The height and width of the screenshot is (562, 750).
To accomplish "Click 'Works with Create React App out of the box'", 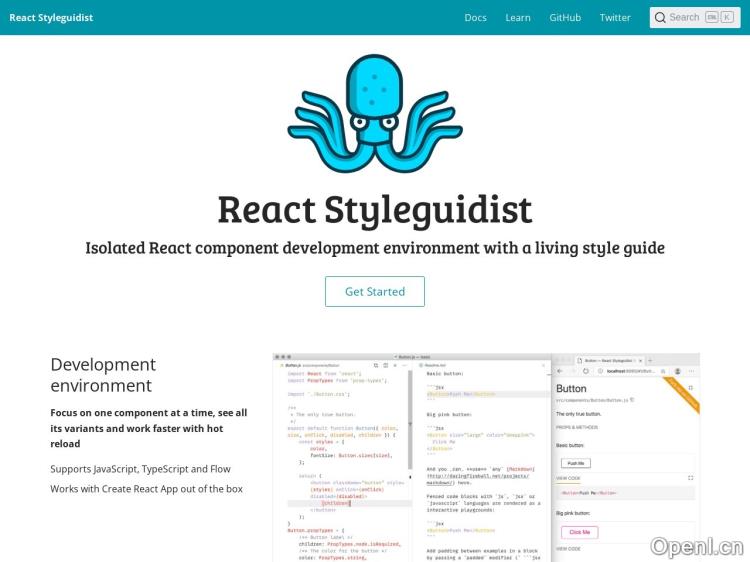I will coord(146,489).
